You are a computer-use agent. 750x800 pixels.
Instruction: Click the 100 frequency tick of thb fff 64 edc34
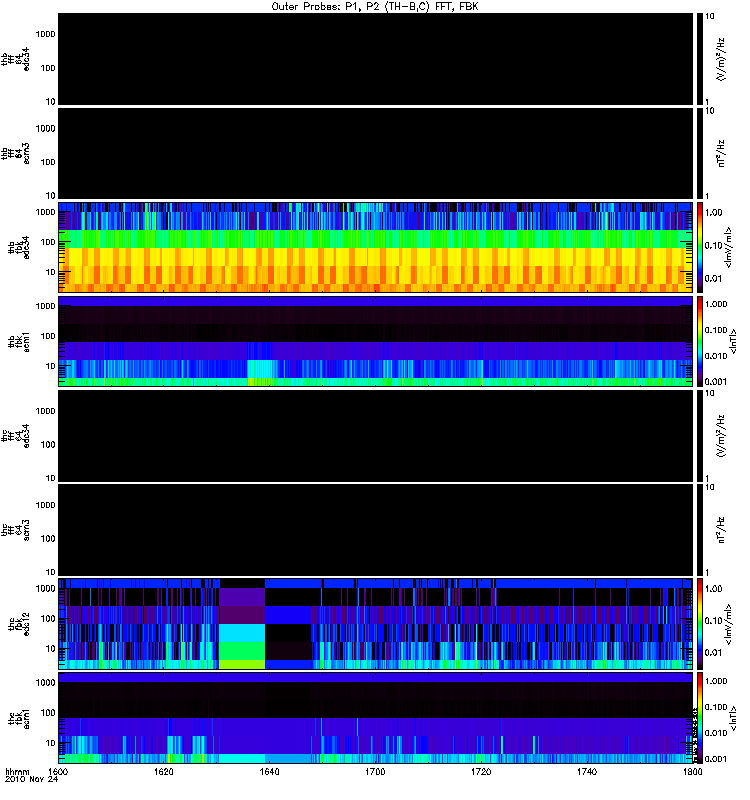tap(48, 68)
